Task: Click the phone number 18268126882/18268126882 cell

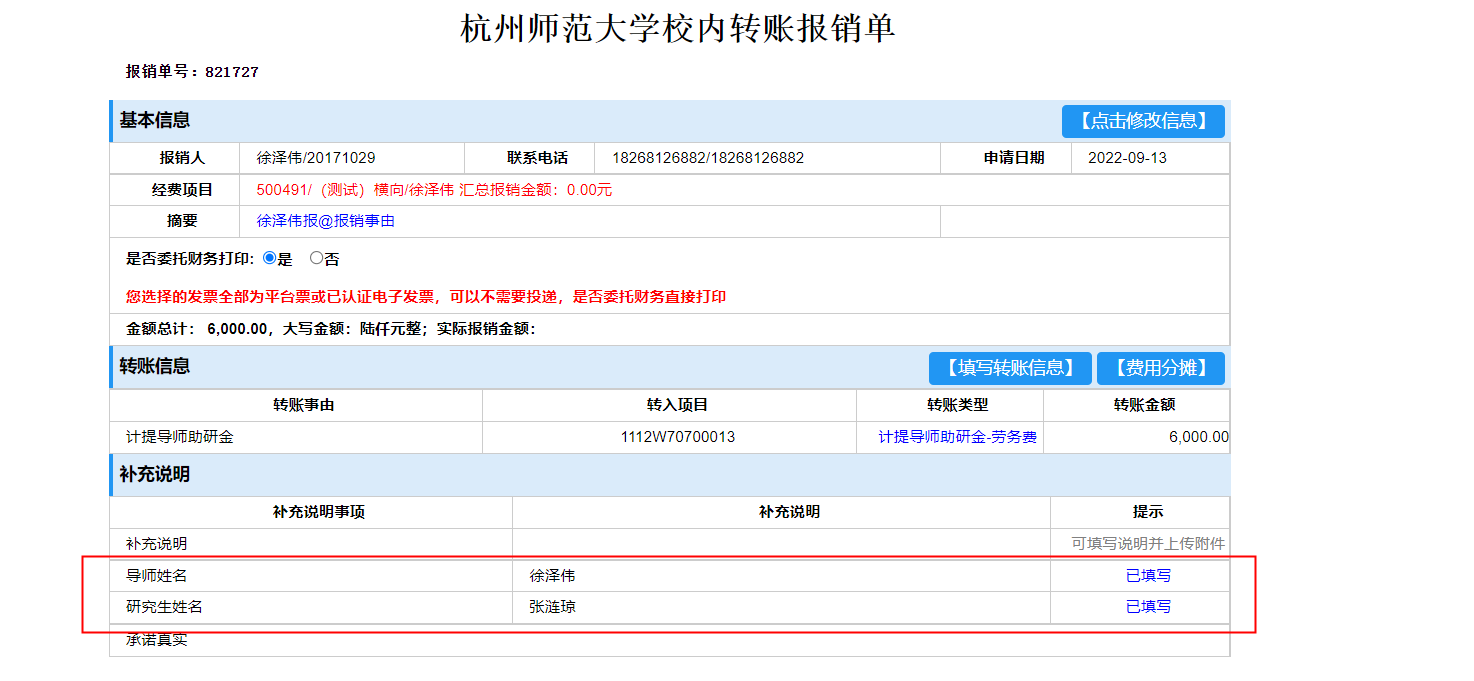Action: (767, 158)
